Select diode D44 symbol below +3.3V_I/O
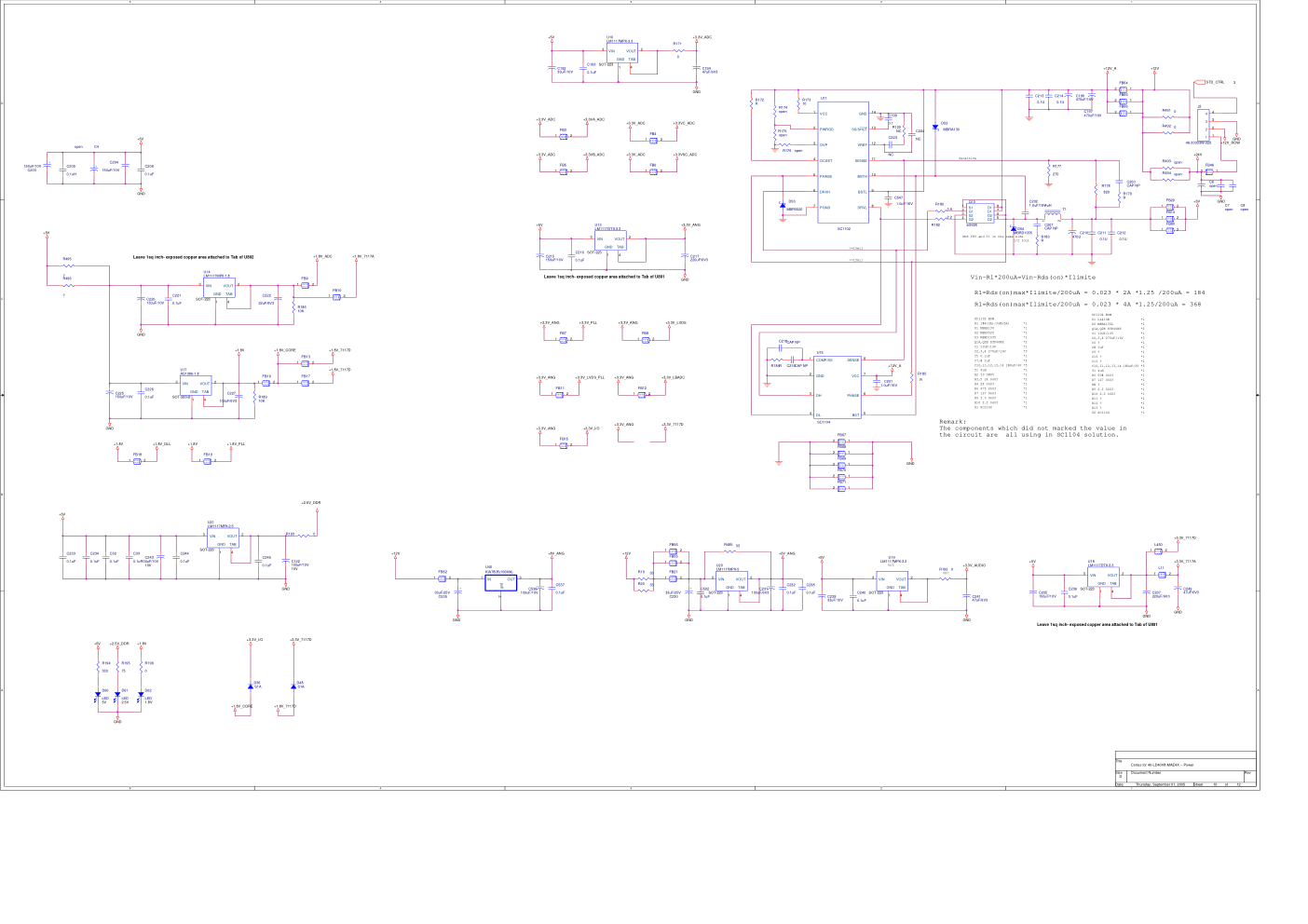Viewport: 1308px width, 924px height. coord(251,686)
